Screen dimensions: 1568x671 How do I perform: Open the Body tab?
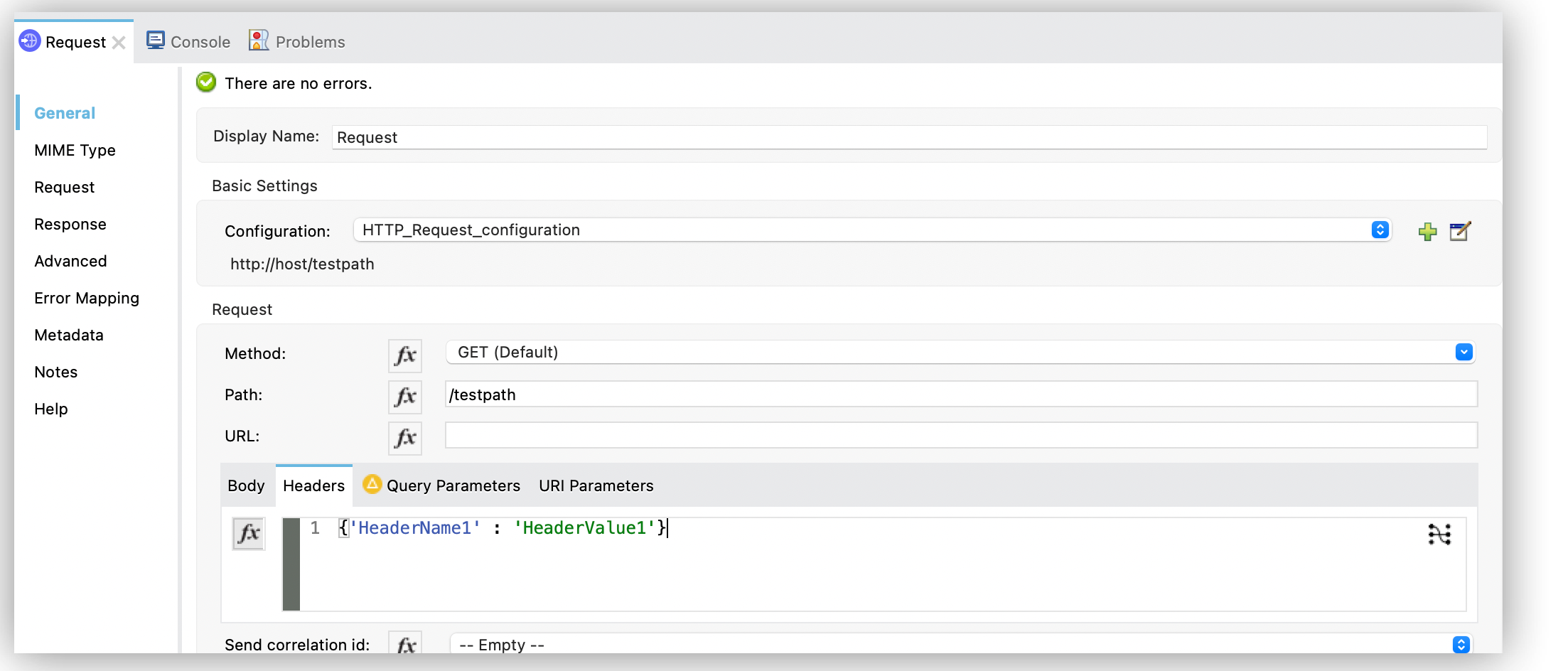pyautogui.click(x=246, y=485)
